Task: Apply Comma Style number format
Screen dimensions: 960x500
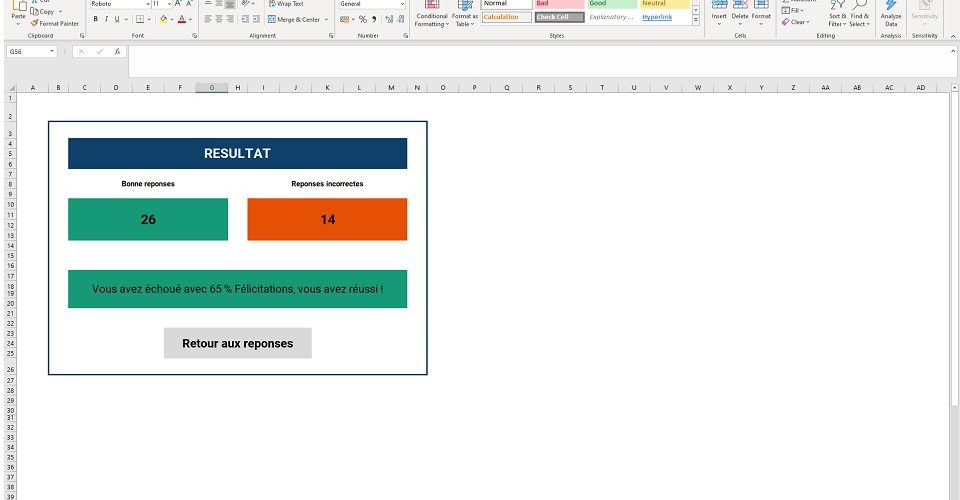Action: pyautogui.click(x=374, y=20)
